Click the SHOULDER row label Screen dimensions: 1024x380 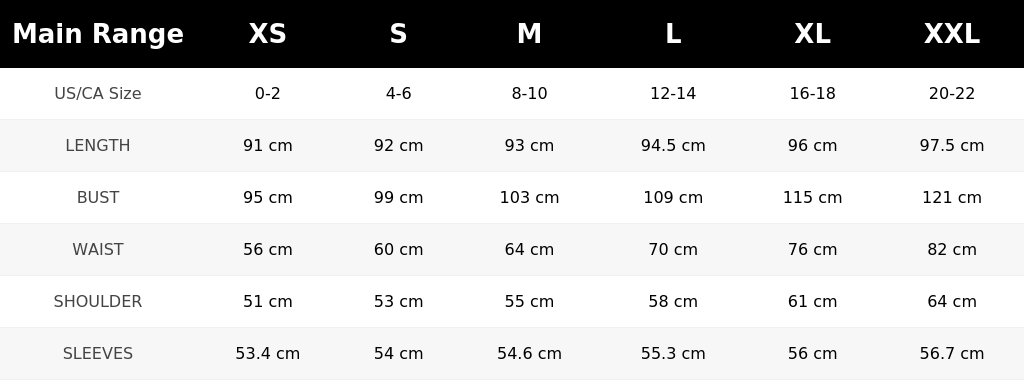(98, 302)
